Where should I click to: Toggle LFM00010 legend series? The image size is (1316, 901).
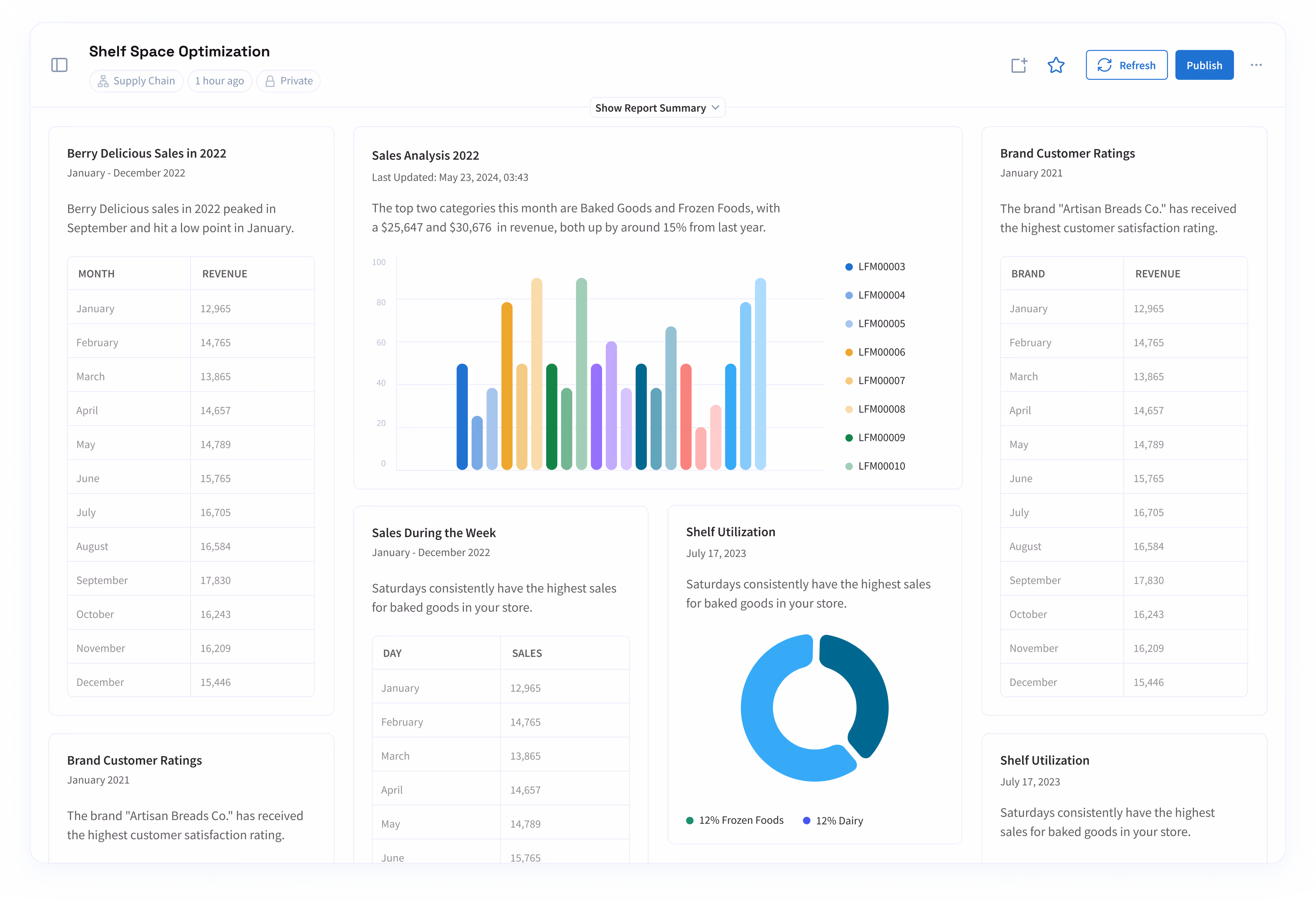[881, 466]
